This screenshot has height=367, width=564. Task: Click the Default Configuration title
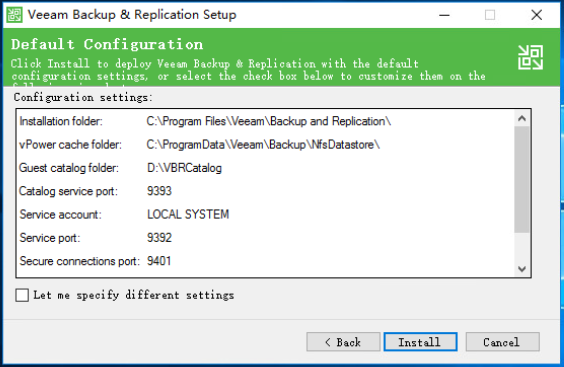pos(107,45)
